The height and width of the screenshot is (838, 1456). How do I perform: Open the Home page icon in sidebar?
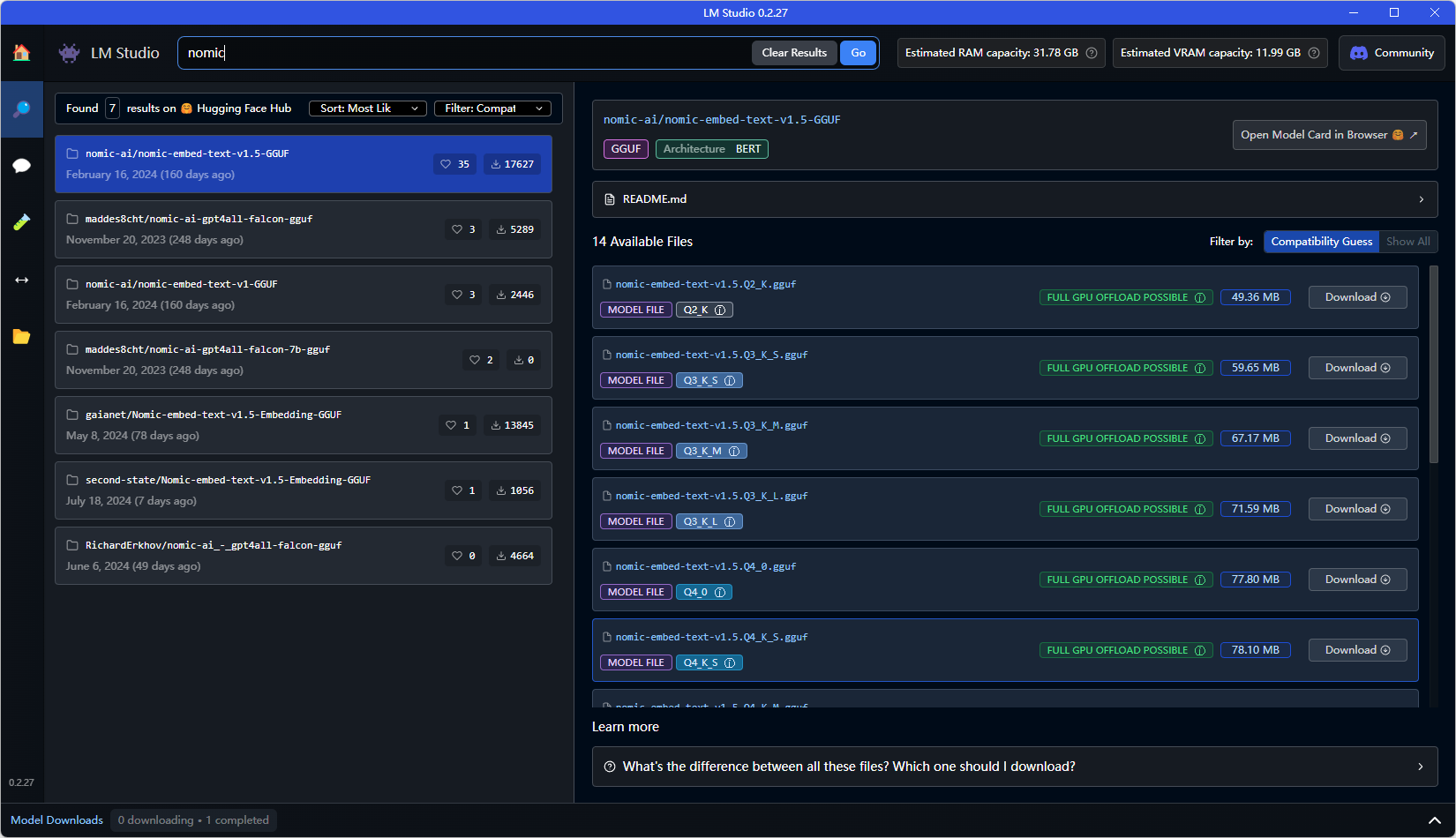(21, 53)
